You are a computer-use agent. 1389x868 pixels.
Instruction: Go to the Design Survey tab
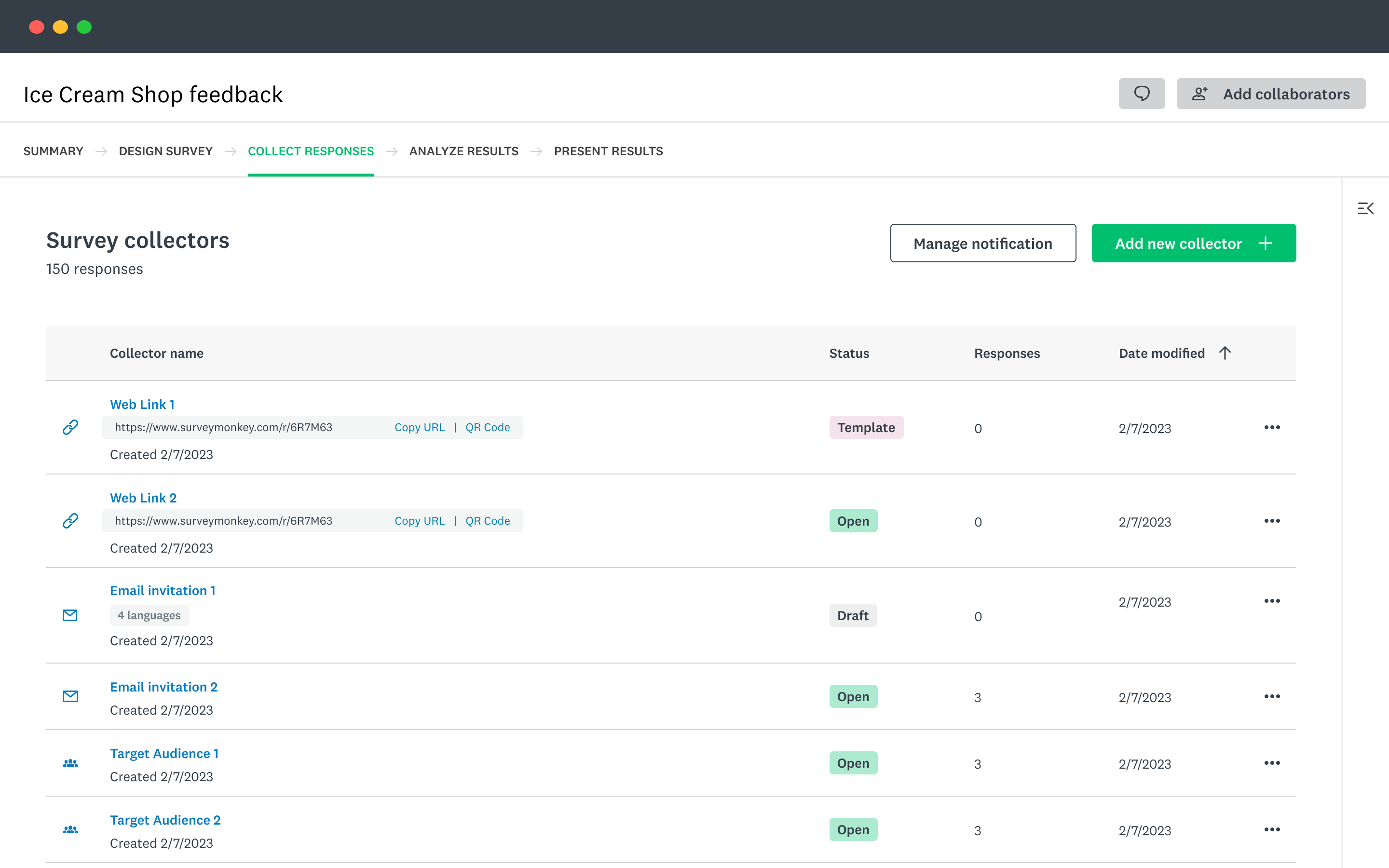point(165,151)
